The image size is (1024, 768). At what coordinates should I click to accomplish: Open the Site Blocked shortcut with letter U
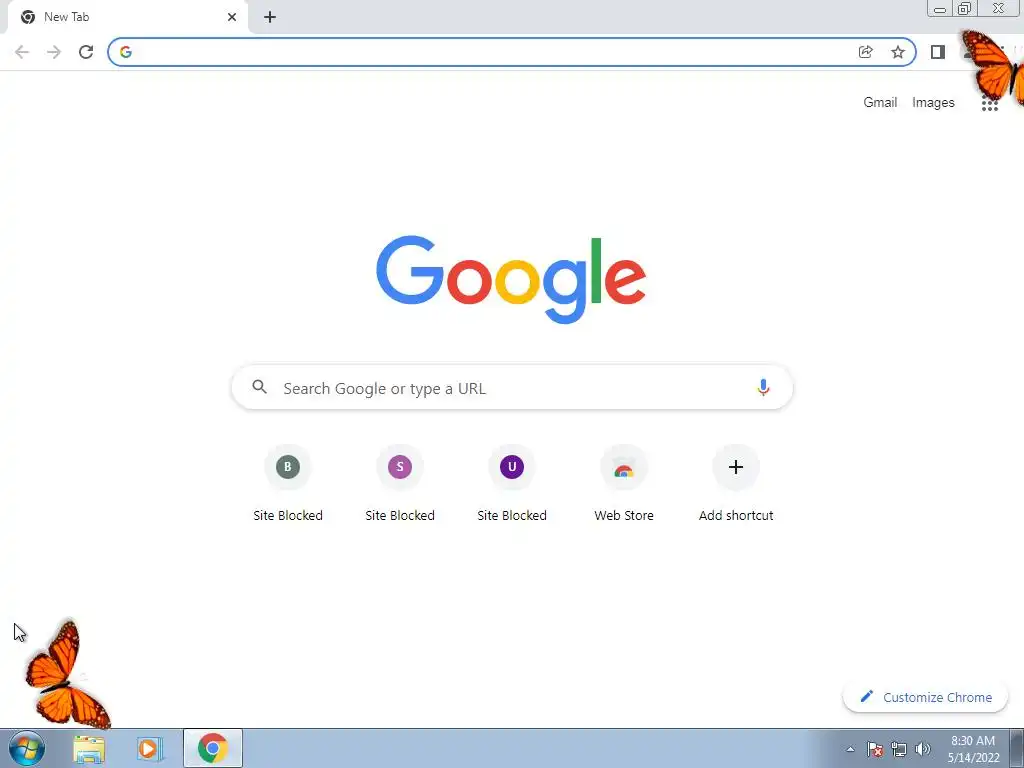tap(512, 484)
